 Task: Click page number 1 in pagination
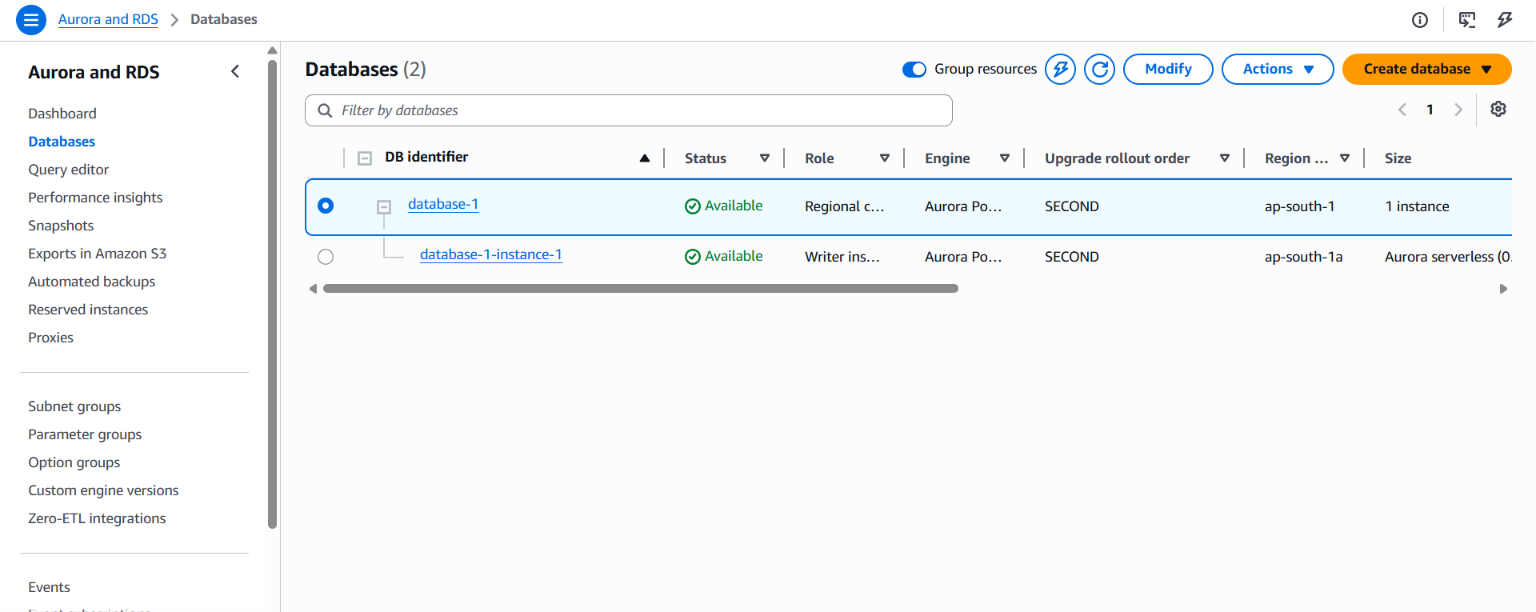click(1430, 110)
